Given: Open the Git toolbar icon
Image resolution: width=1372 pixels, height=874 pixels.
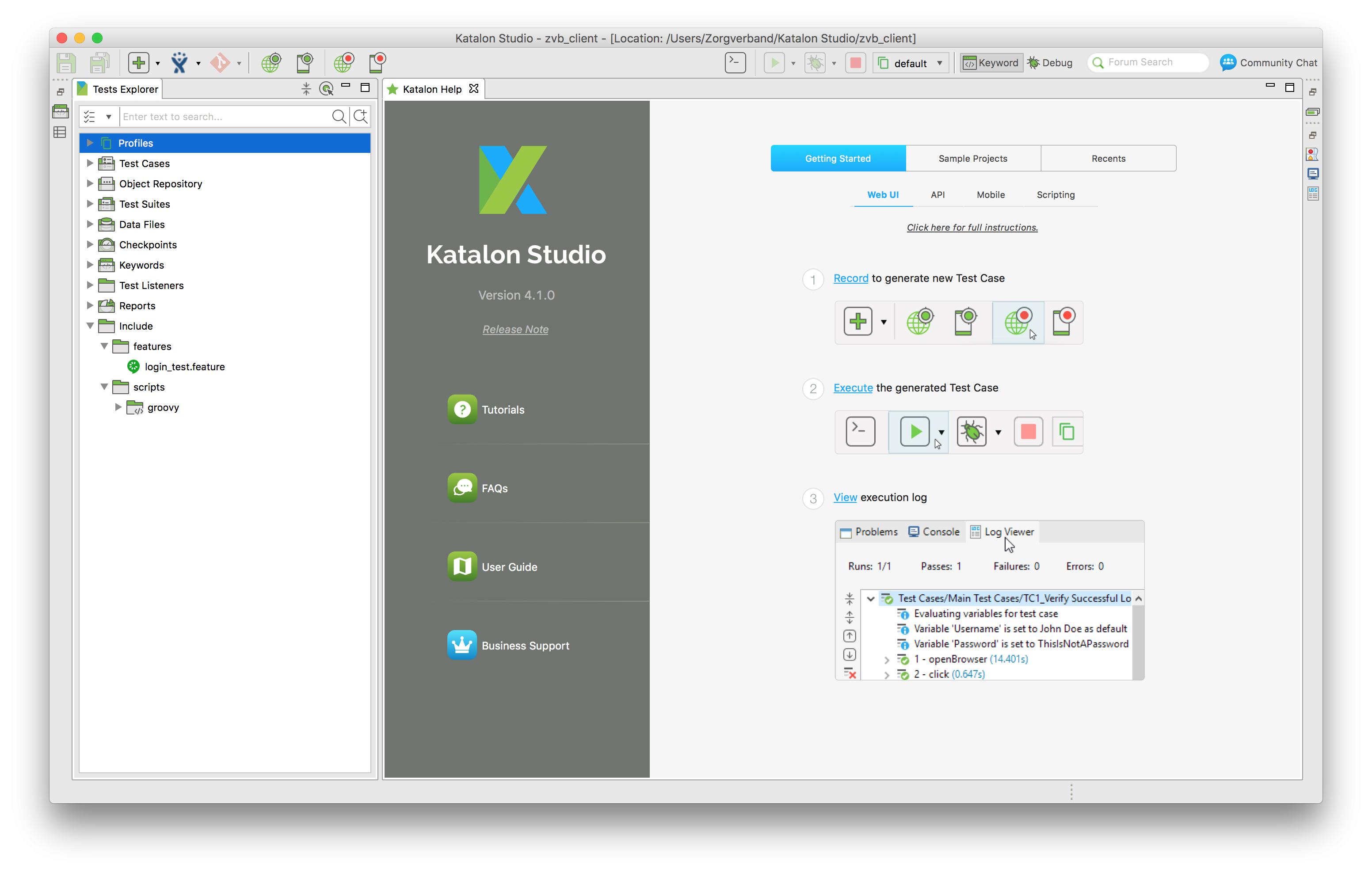Looking at the screenshot, I should click(x=220, y=63).
